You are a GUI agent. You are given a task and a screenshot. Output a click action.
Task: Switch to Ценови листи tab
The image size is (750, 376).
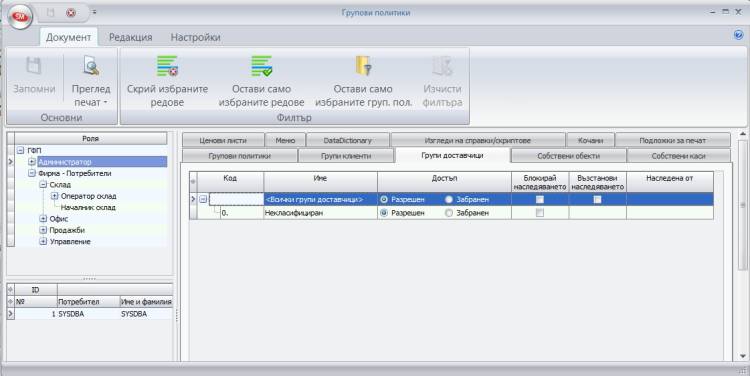pos(223,140)
